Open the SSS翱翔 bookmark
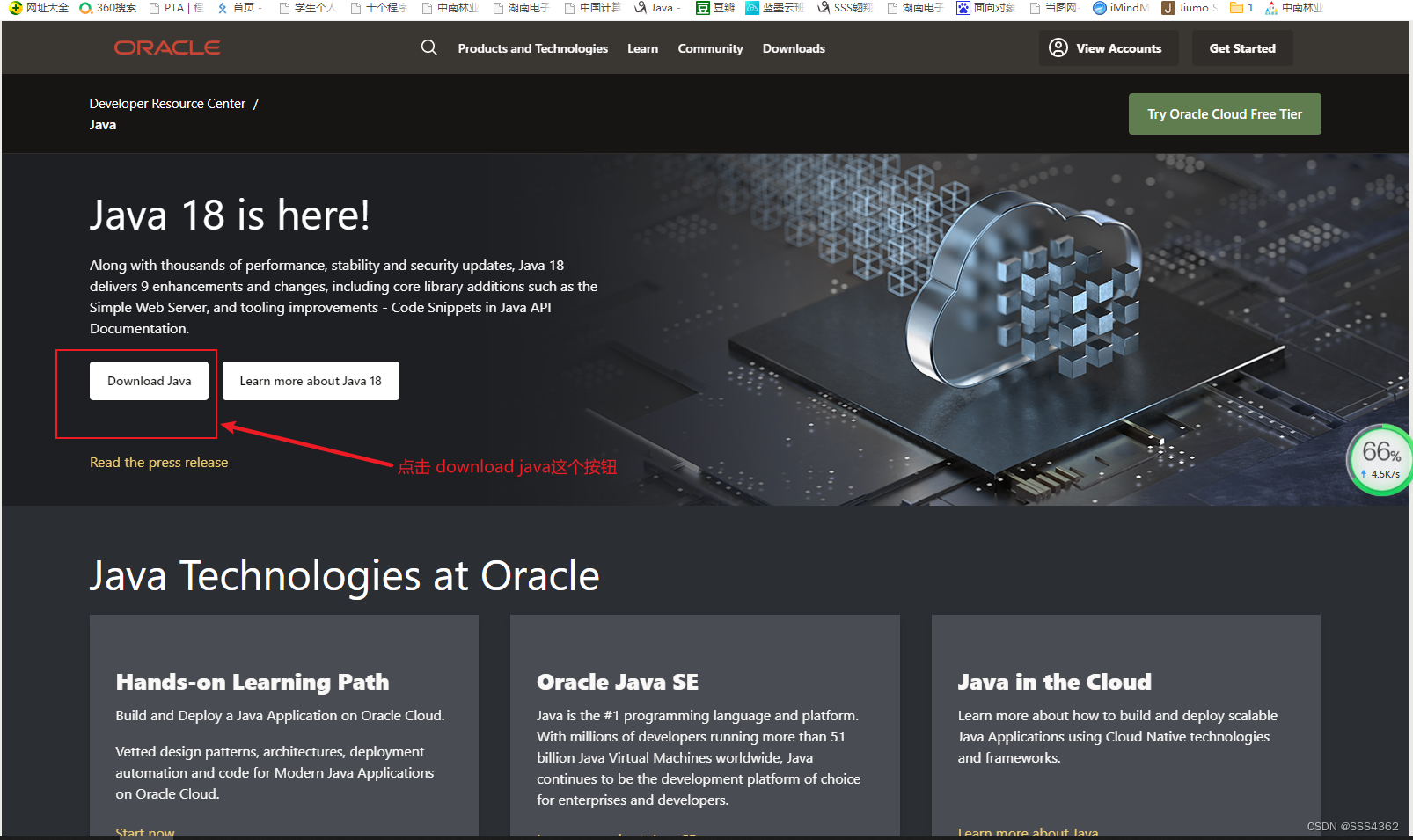 (x=845, y=8)
